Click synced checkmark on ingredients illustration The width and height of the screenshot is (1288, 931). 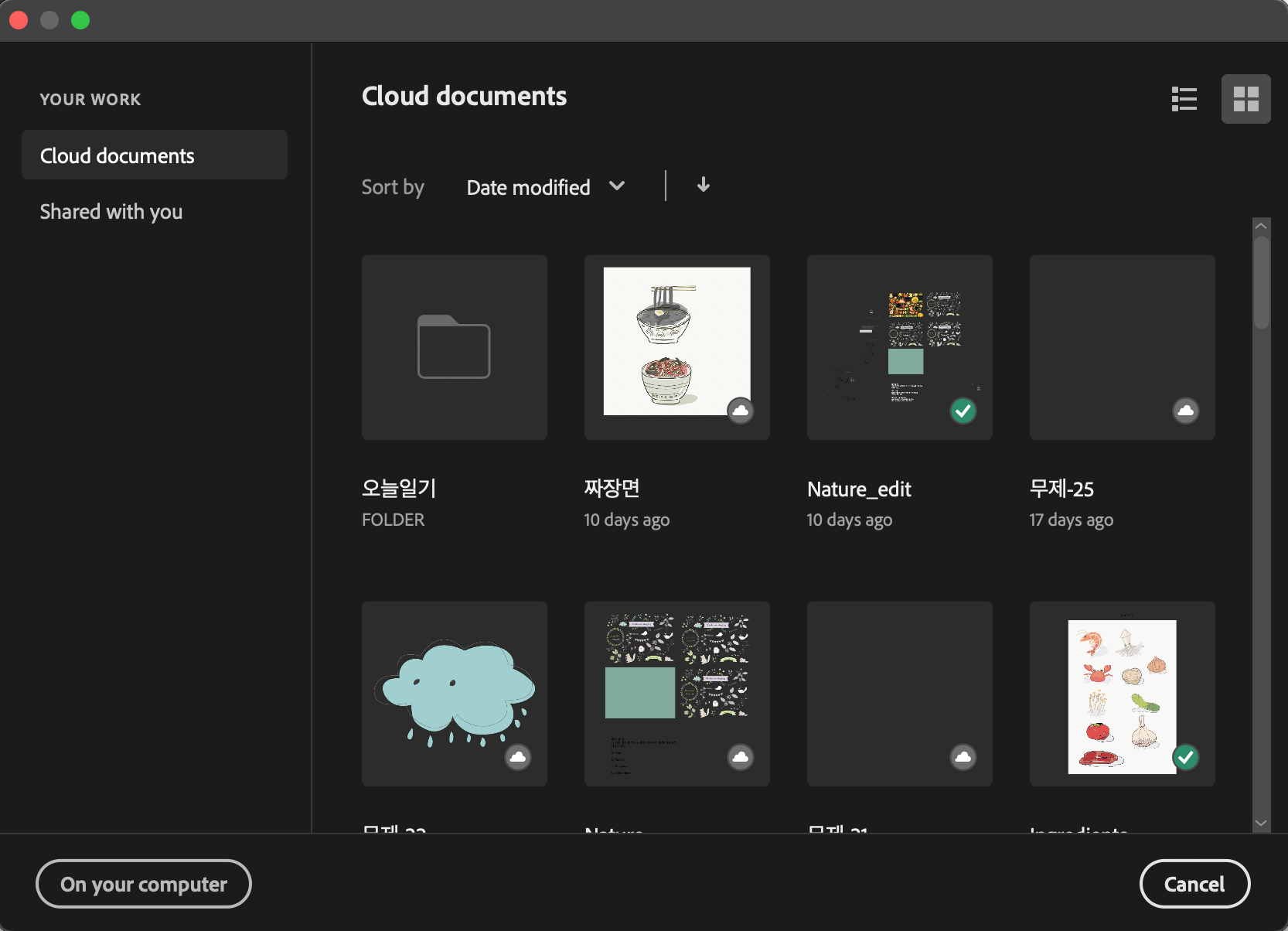click(x=1186, y=757)
